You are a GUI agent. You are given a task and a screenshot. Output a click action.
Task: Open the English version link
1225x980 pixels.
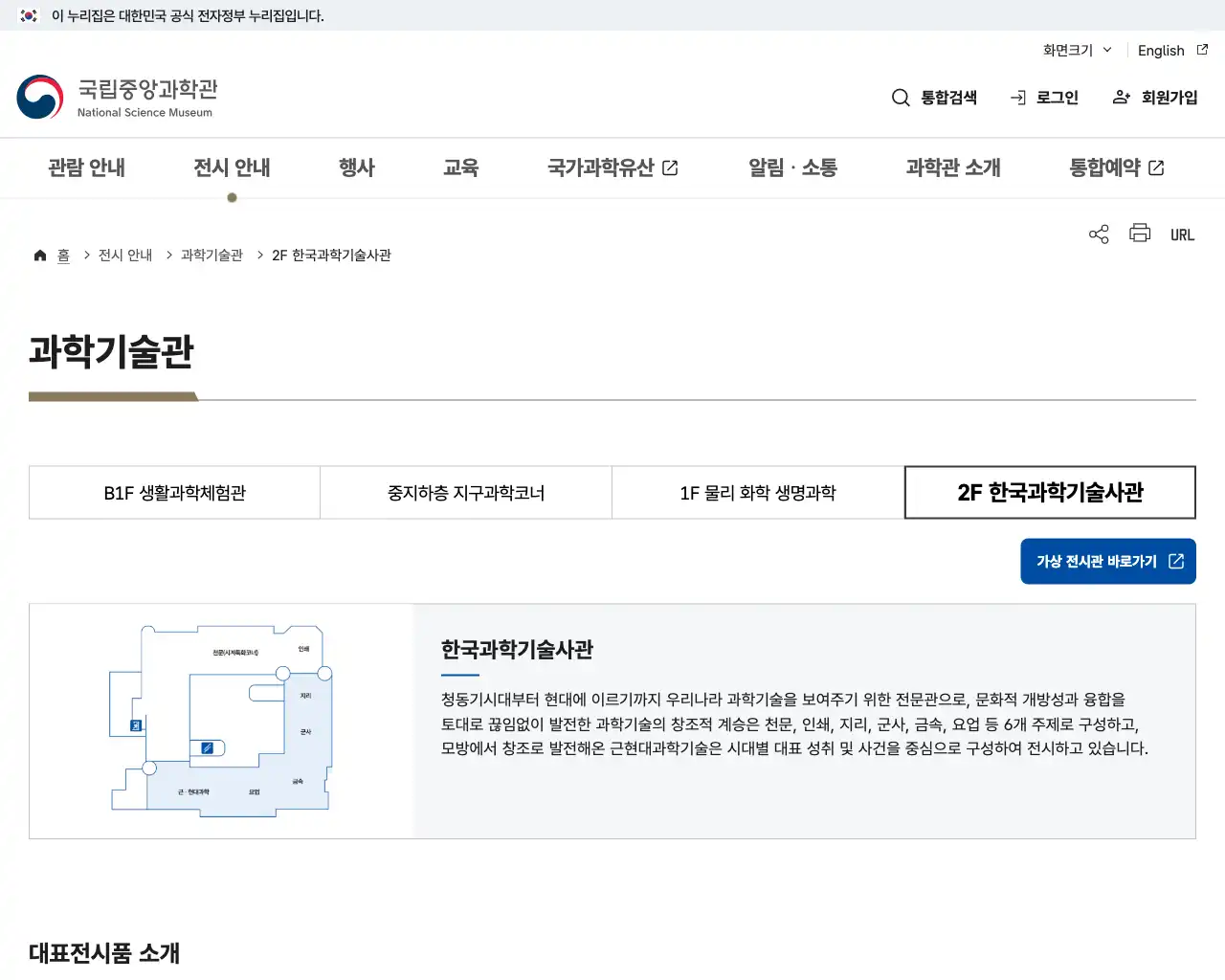click(x=1161, y=50)
